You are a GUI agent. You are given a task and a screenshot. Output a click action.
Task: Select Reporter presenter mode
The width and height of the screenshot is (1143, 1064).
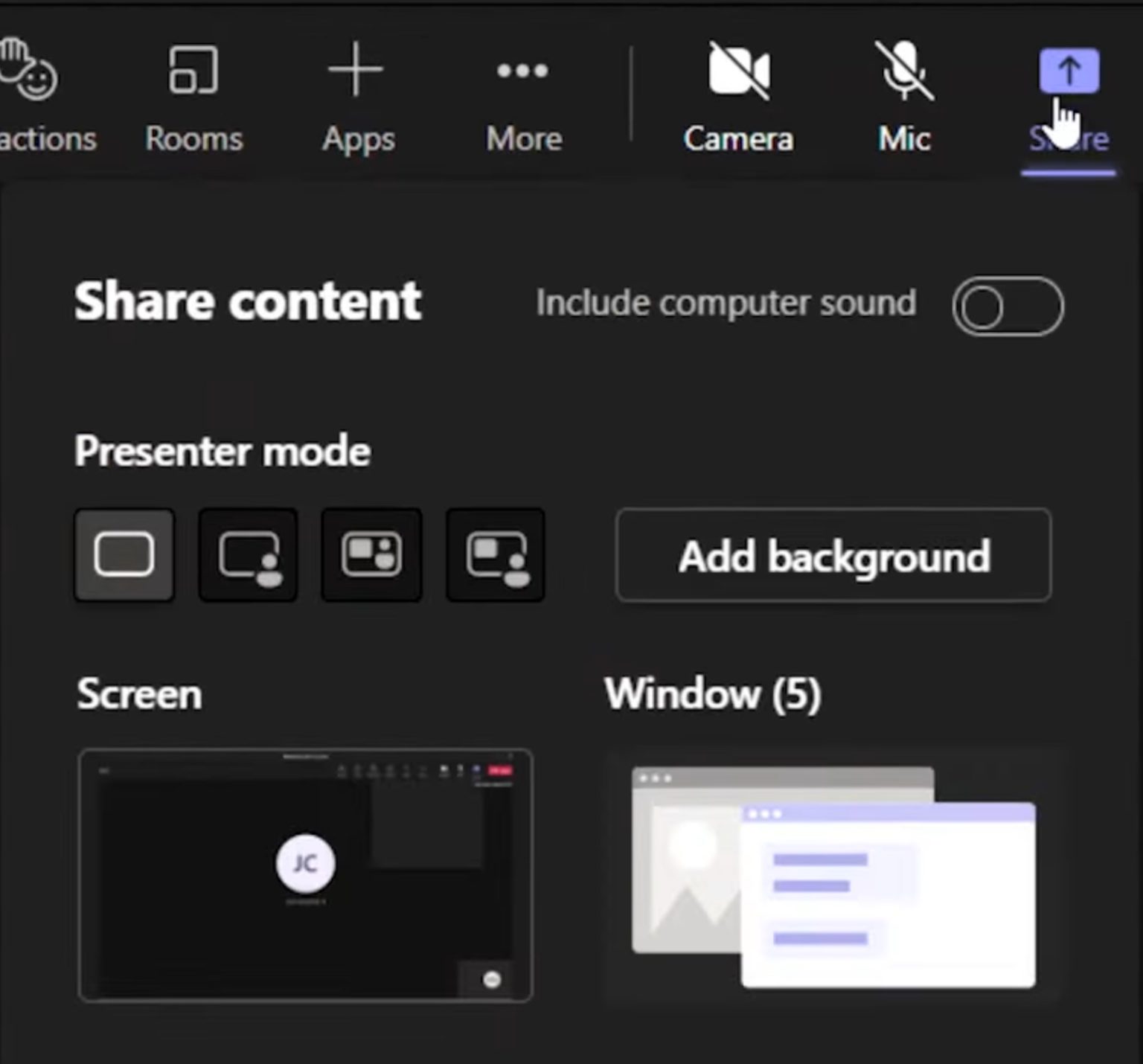point(495,554)
